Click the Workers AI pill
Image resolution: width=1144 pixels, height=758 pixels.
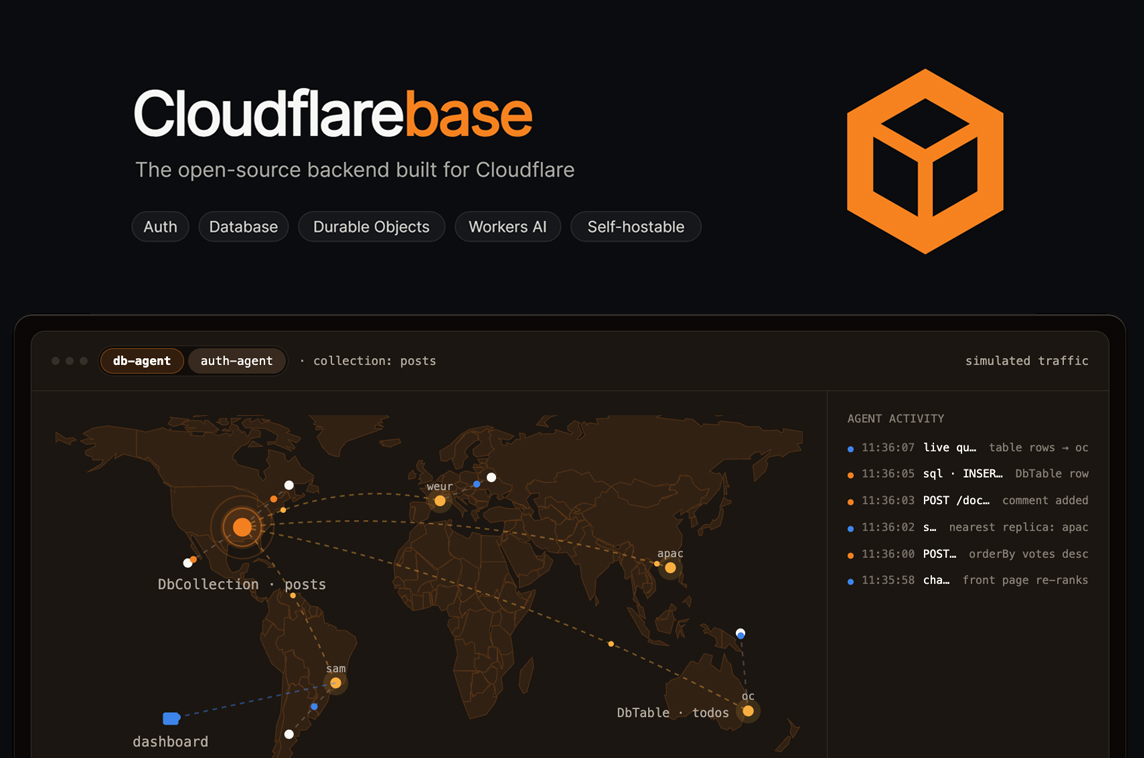508,227
